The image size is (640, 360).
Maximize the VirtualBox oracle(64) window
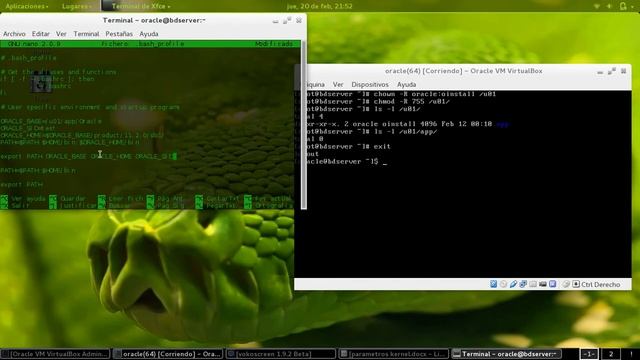(x=611, y=71)
